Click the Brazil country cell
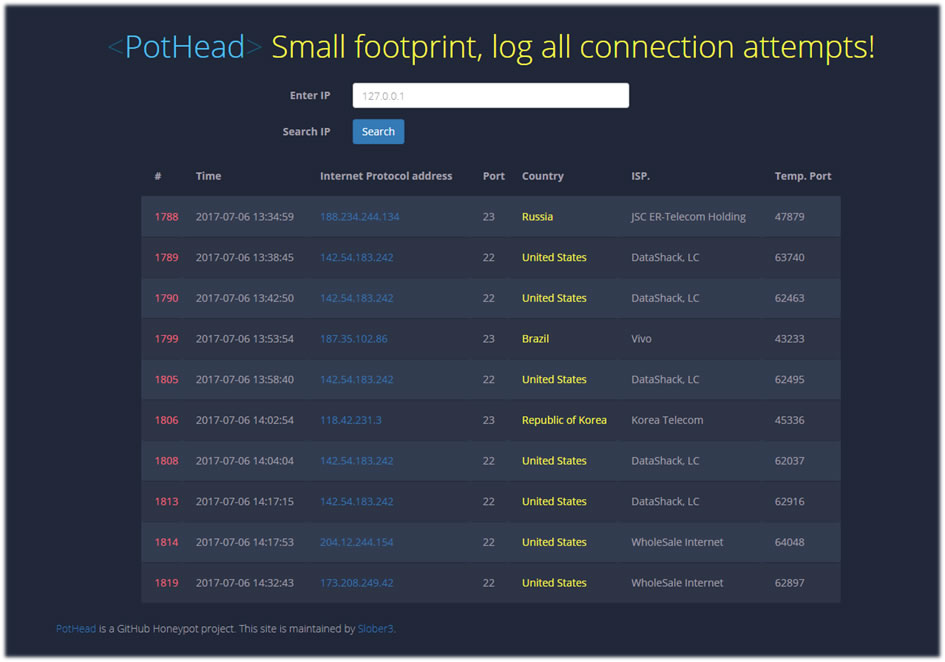 click(535, 339)
